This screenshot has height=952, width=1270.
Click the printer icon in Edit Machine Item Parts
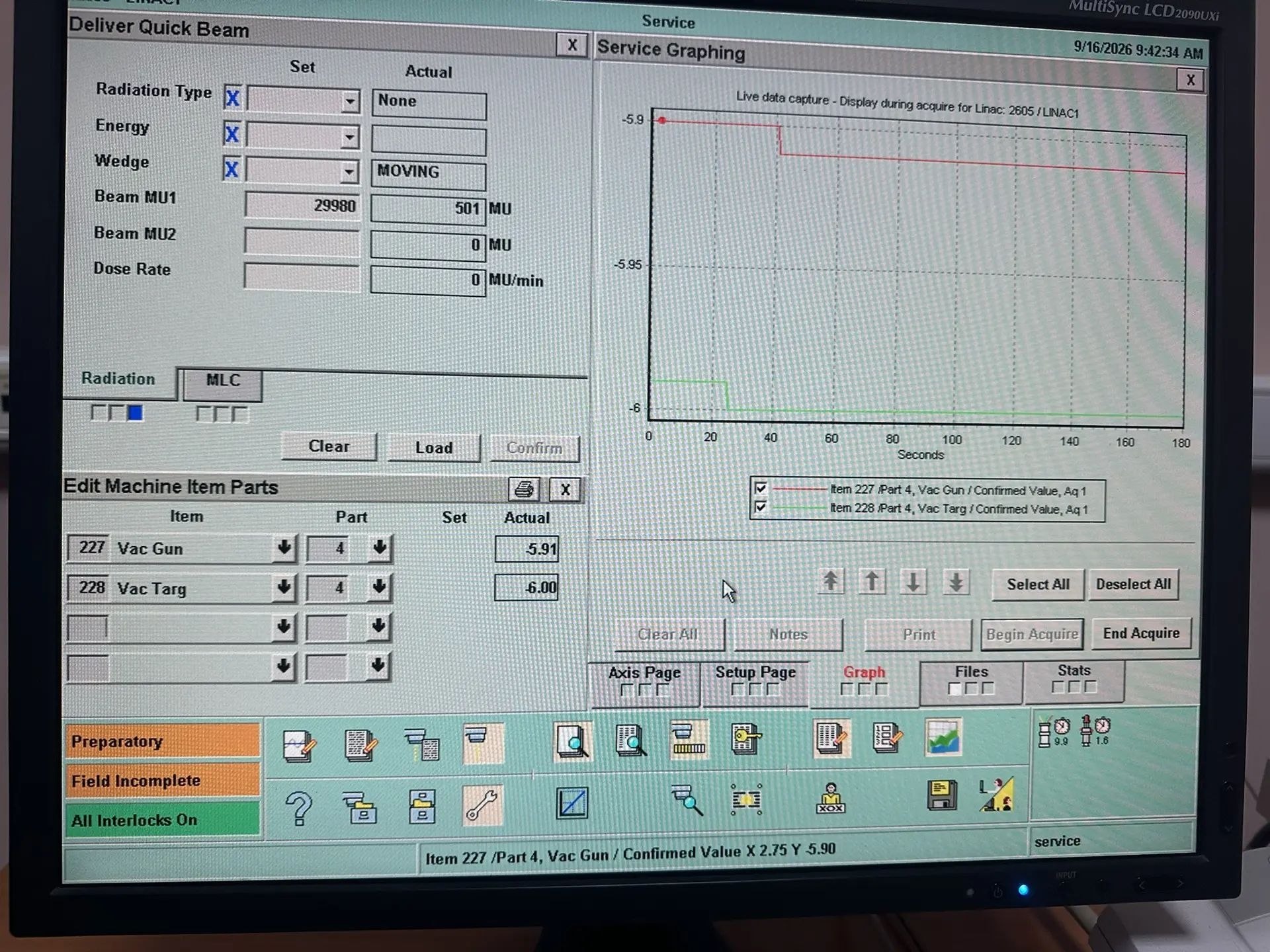pyautogui.click(x=524, y=489)
